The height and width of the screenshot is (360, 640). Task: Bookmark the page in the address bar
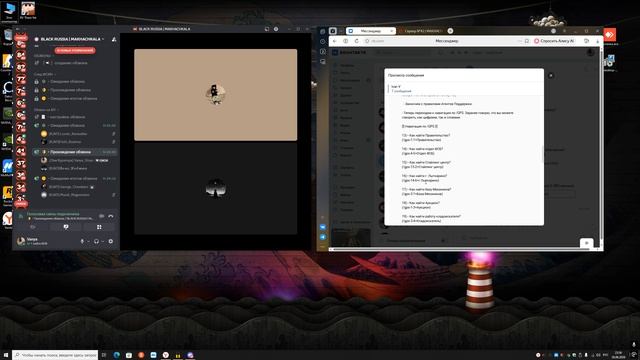(x=527, y=41)
